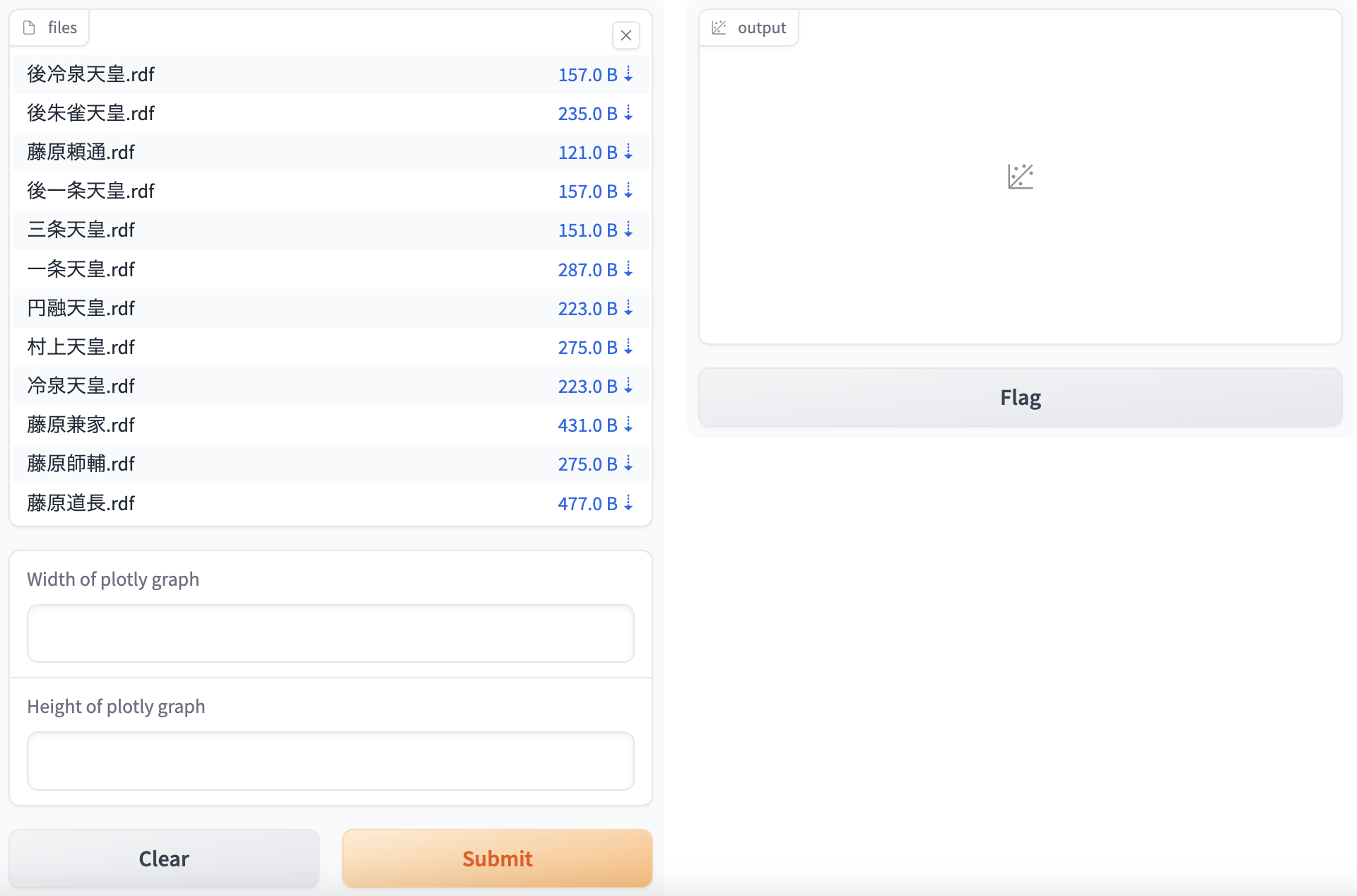This screenshot has height=896, width=1357.
Task: Click the download arrow for 一条天皇.rdf
Action: (x=628, y=269)
